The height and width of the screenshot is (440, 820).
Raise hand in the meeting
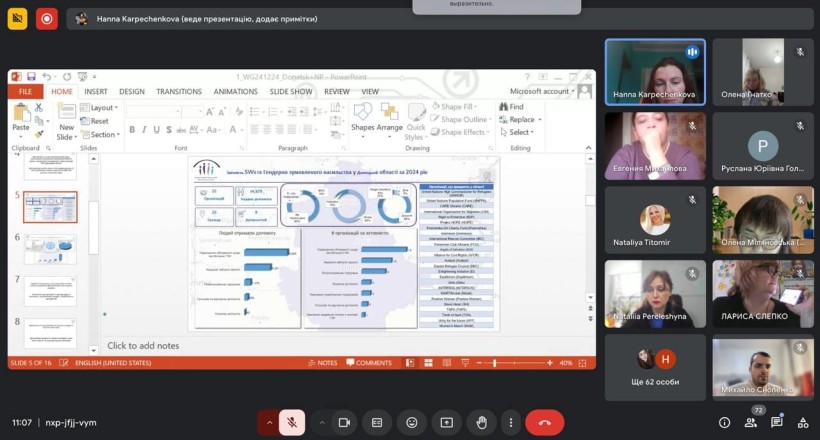[482, 422]
